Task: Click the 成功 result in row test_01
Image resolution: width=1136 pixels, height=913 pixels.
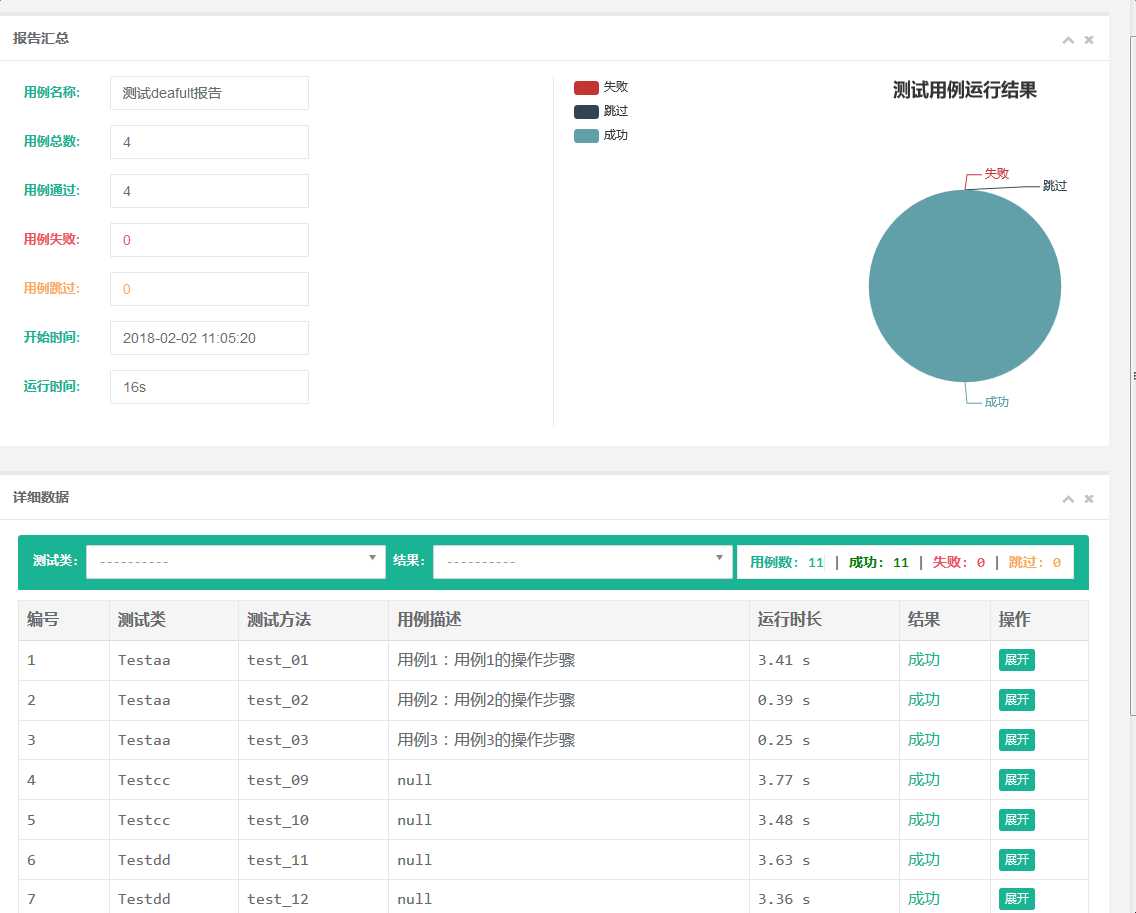Action: [924, 659]
